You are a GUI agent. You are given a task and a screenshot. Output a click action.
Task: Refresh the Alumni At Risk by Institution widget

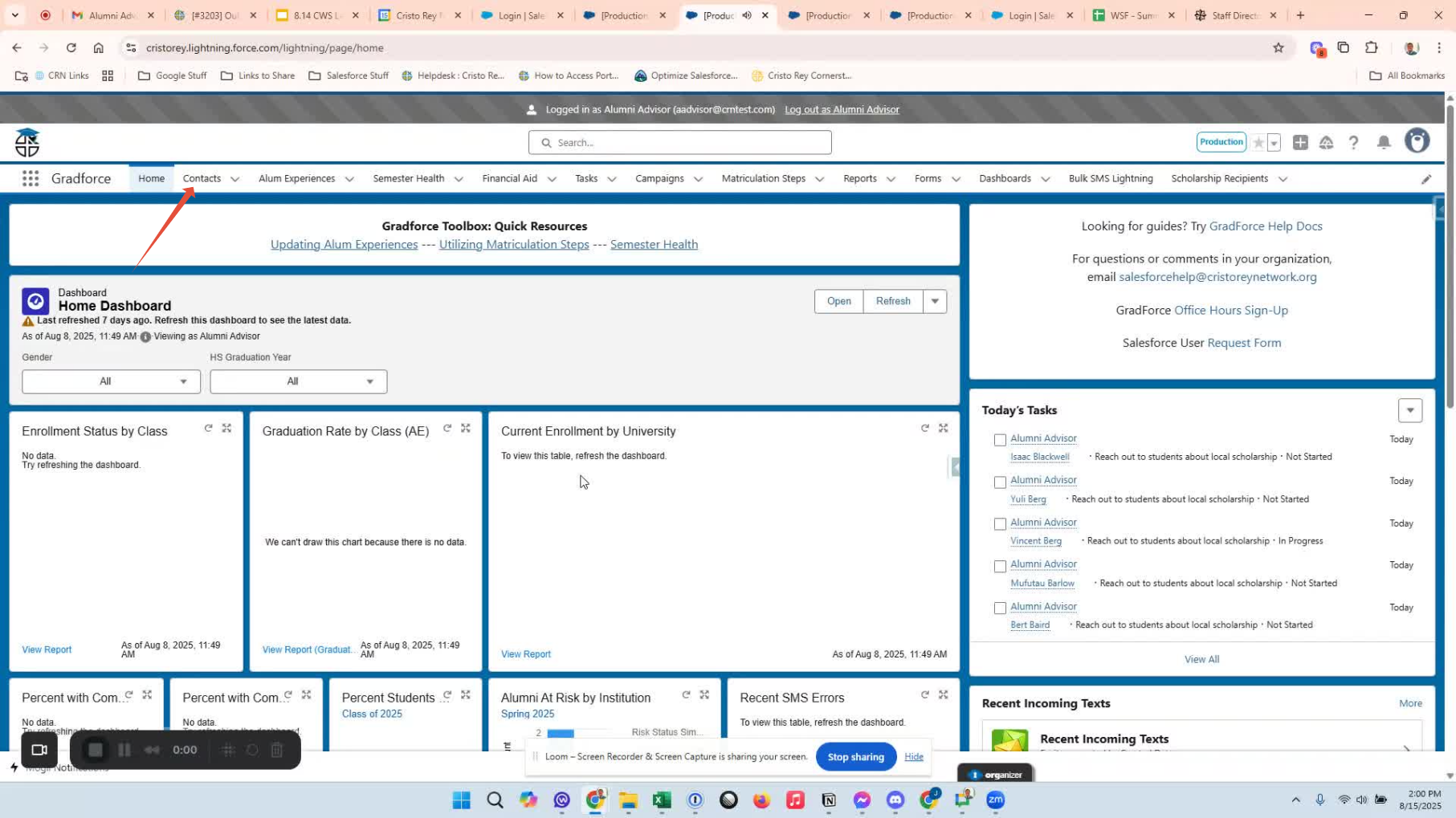686,695
